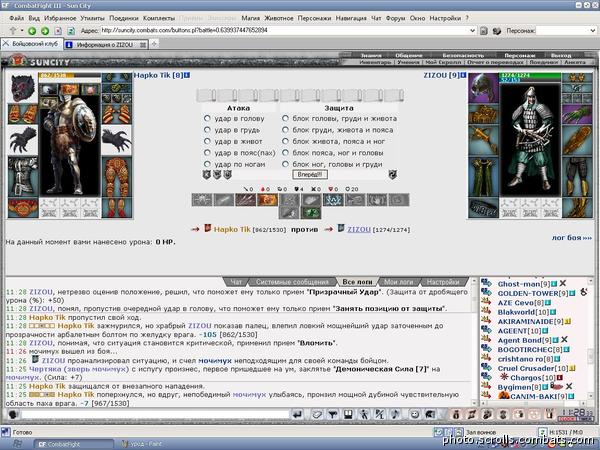This screenshot has width=600, height=450.
Task: Click ZIZOU's helmet equipment slot
Action: (483, 88)
